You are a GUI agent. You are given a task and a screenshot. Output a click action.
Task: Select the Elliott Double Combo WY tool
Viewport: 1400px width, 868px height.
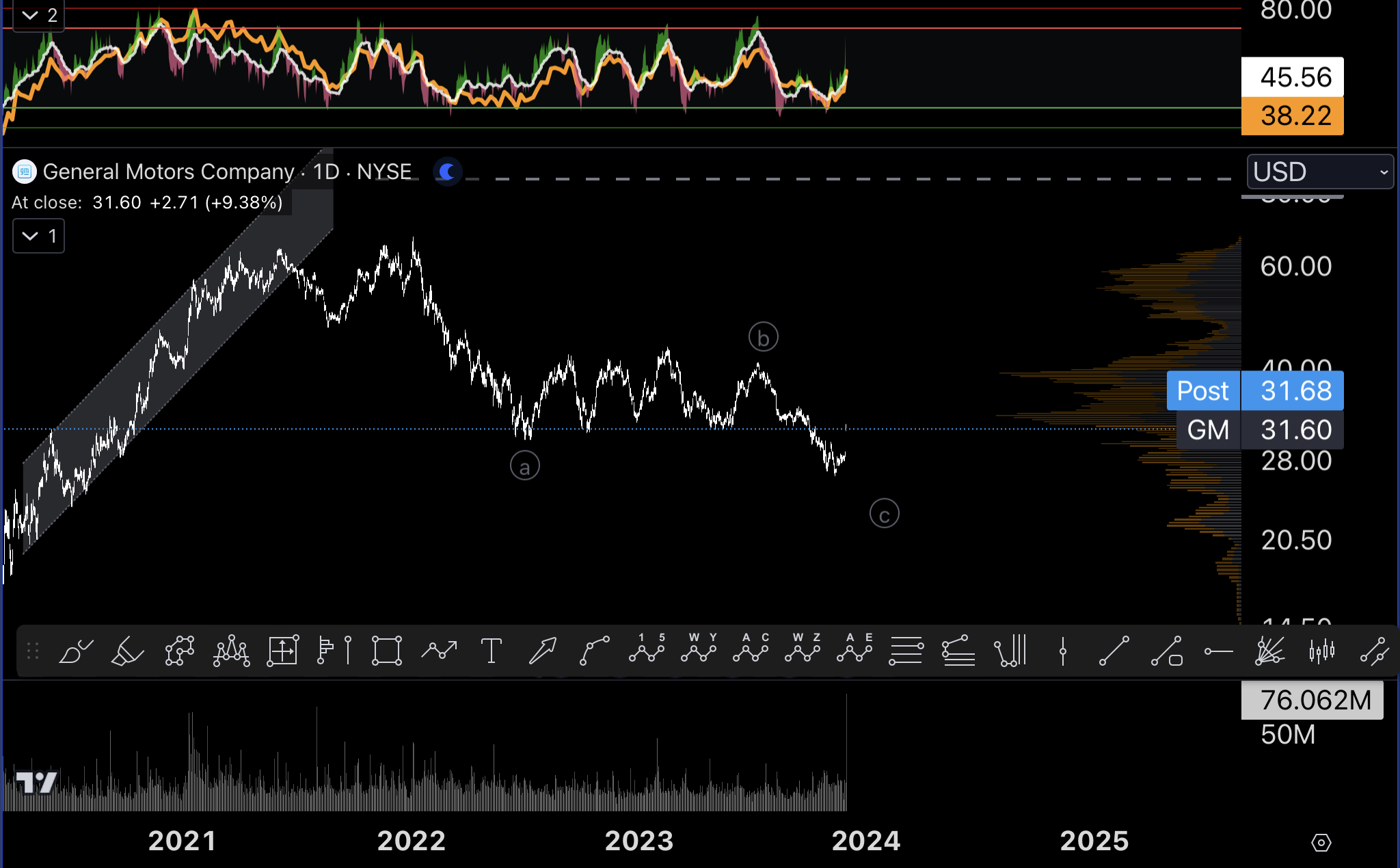(699, 648)
